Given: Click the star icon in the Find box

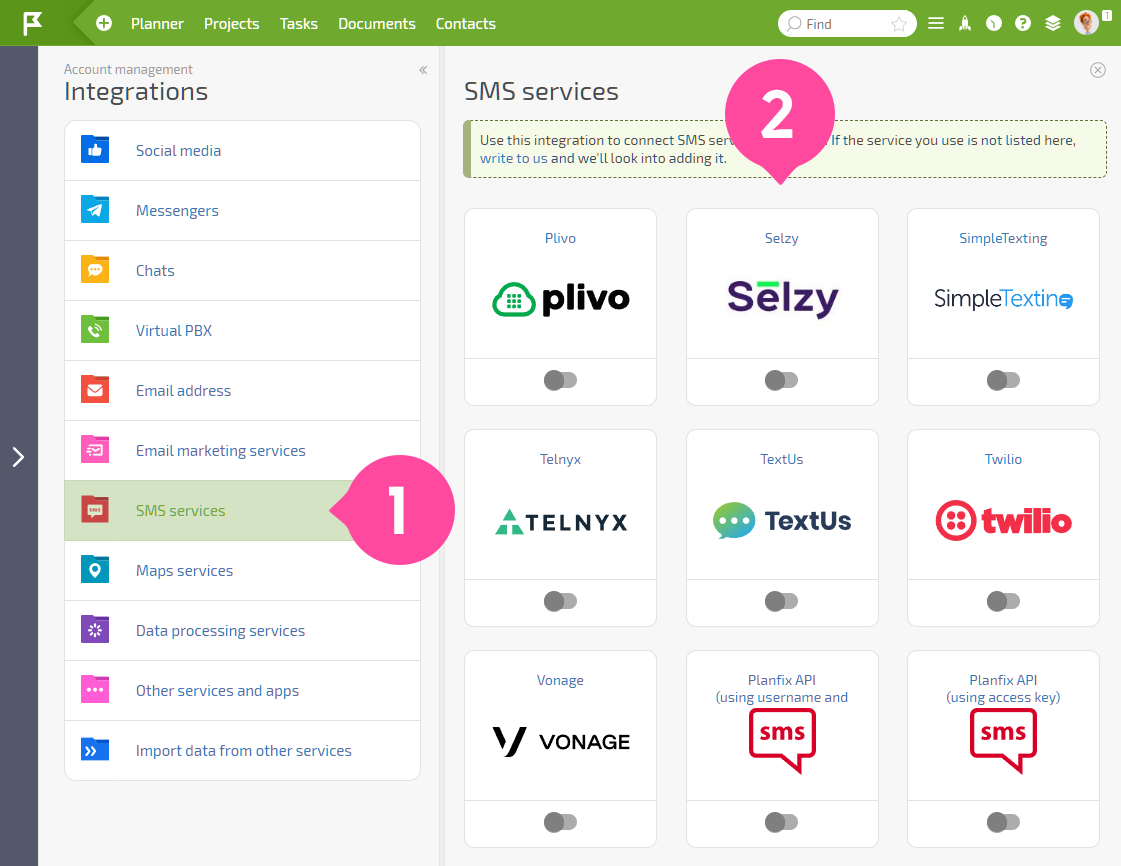Looking at the screenshot, I should coord(899,24).
